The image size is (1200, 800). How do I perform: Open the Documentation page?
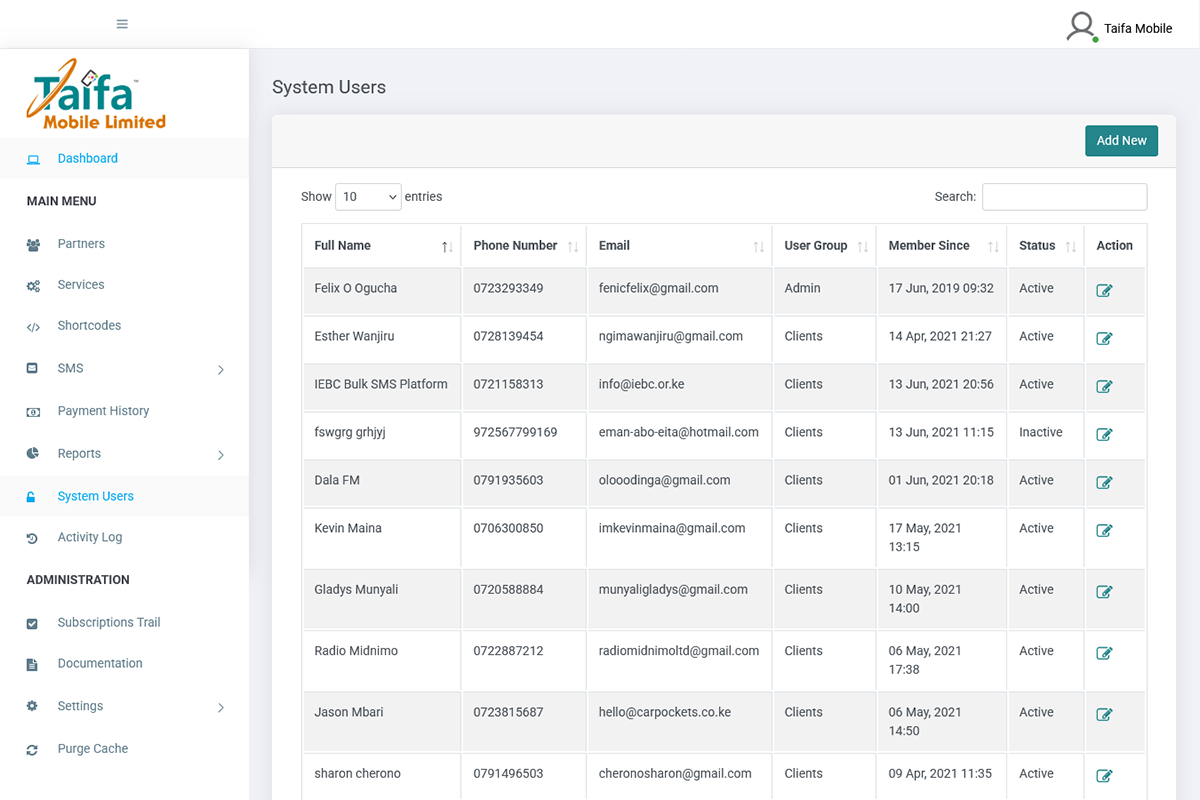tap(101, 663)
